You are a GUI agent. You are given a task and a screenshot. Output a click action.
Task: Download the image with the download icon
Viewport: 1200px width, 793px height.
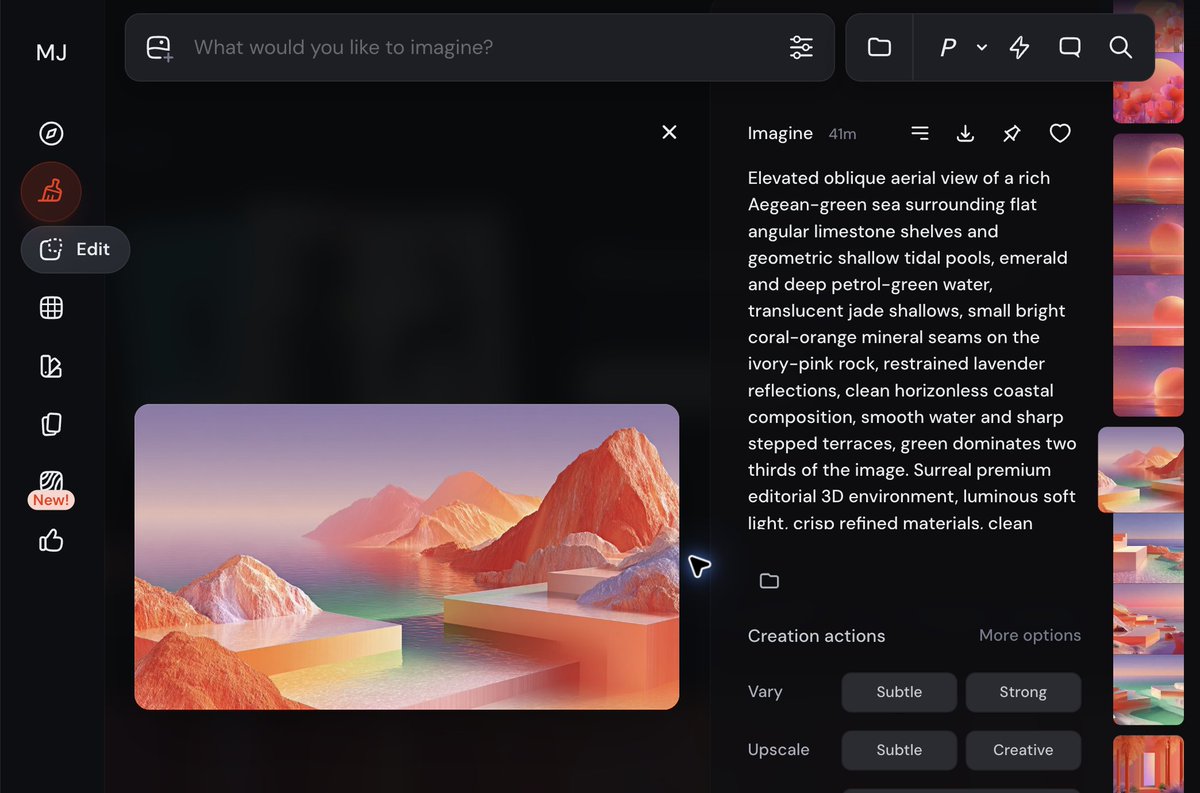[x=965, y=133]
